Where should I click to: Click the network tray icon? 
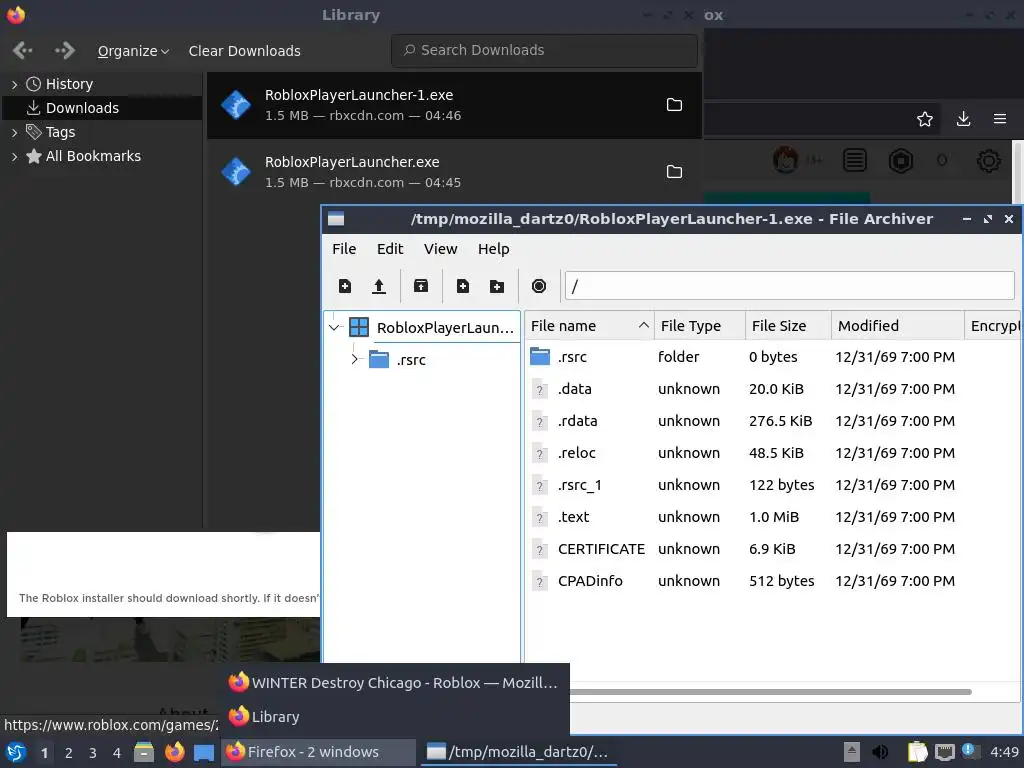944,752
